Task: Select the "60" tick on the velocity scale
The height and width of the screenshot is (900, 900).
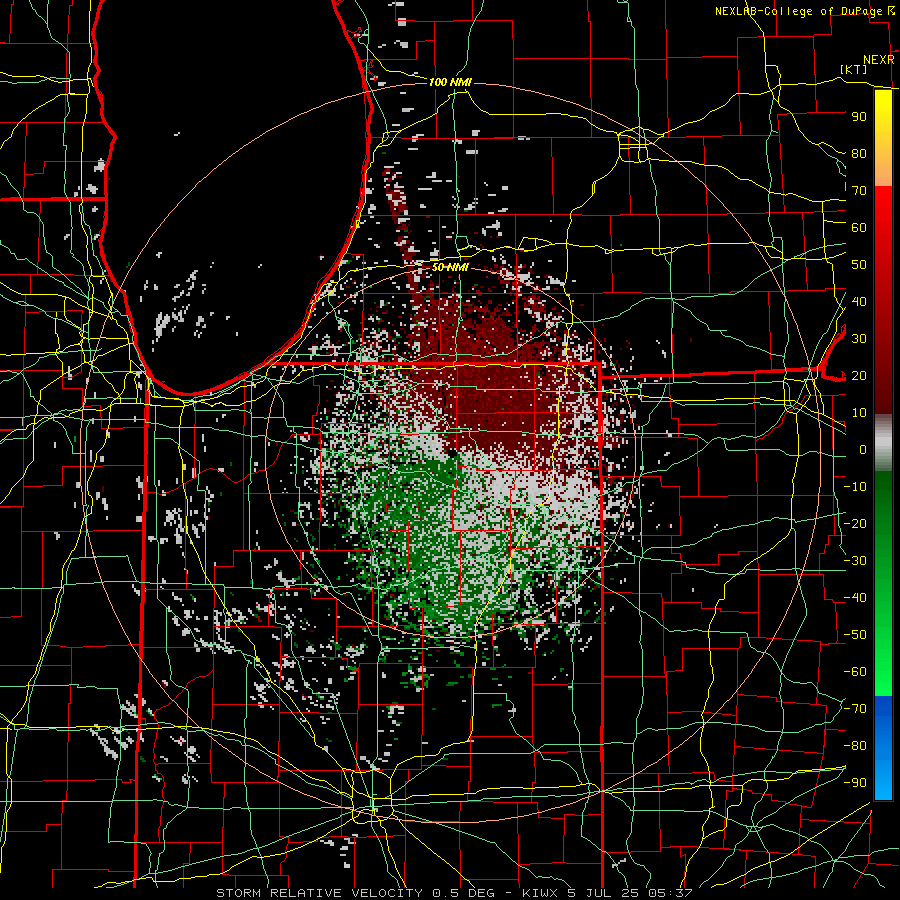Action: [859, 227]
